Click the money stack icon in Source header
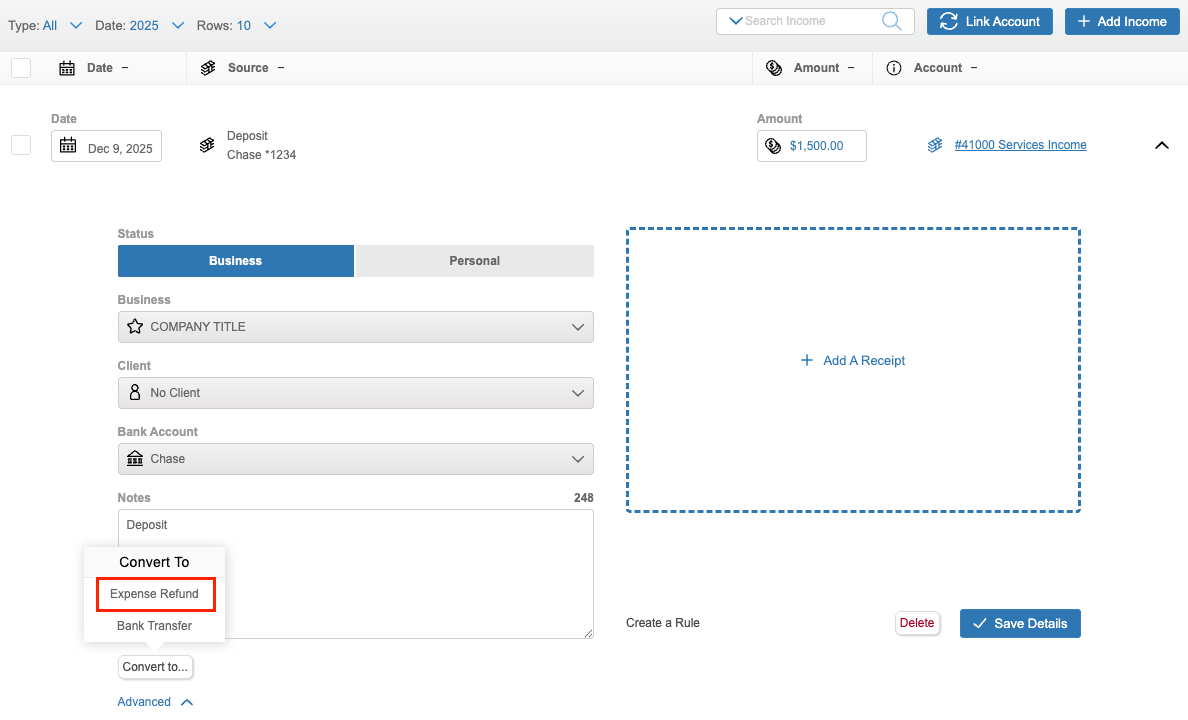The image size is (1188, 720). coord(208,68)
